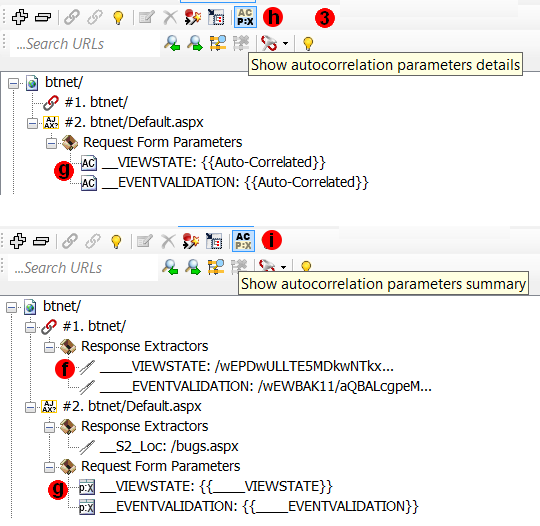Open the filter dropdown arrow in upper search bar
The height and width of the screenshot is (526, 540).
pos(285,43)
